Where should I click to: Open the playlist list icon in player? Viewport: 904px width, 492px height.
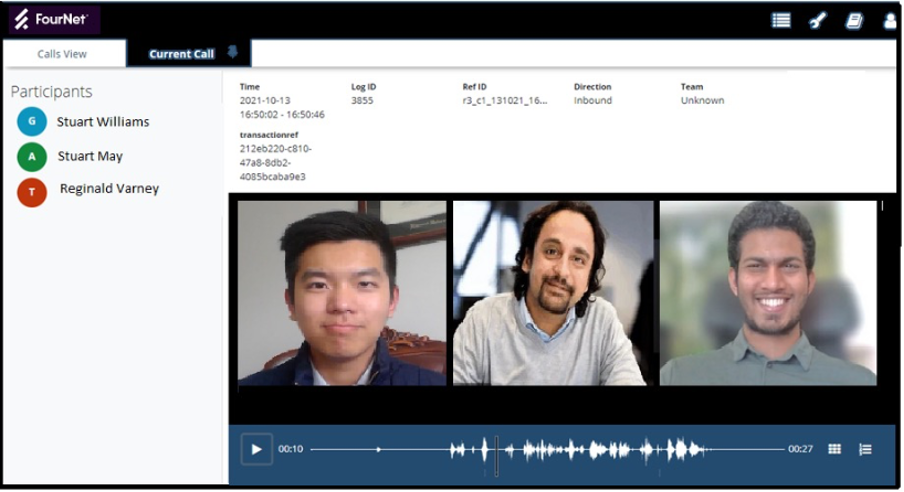tap(865, 449)
